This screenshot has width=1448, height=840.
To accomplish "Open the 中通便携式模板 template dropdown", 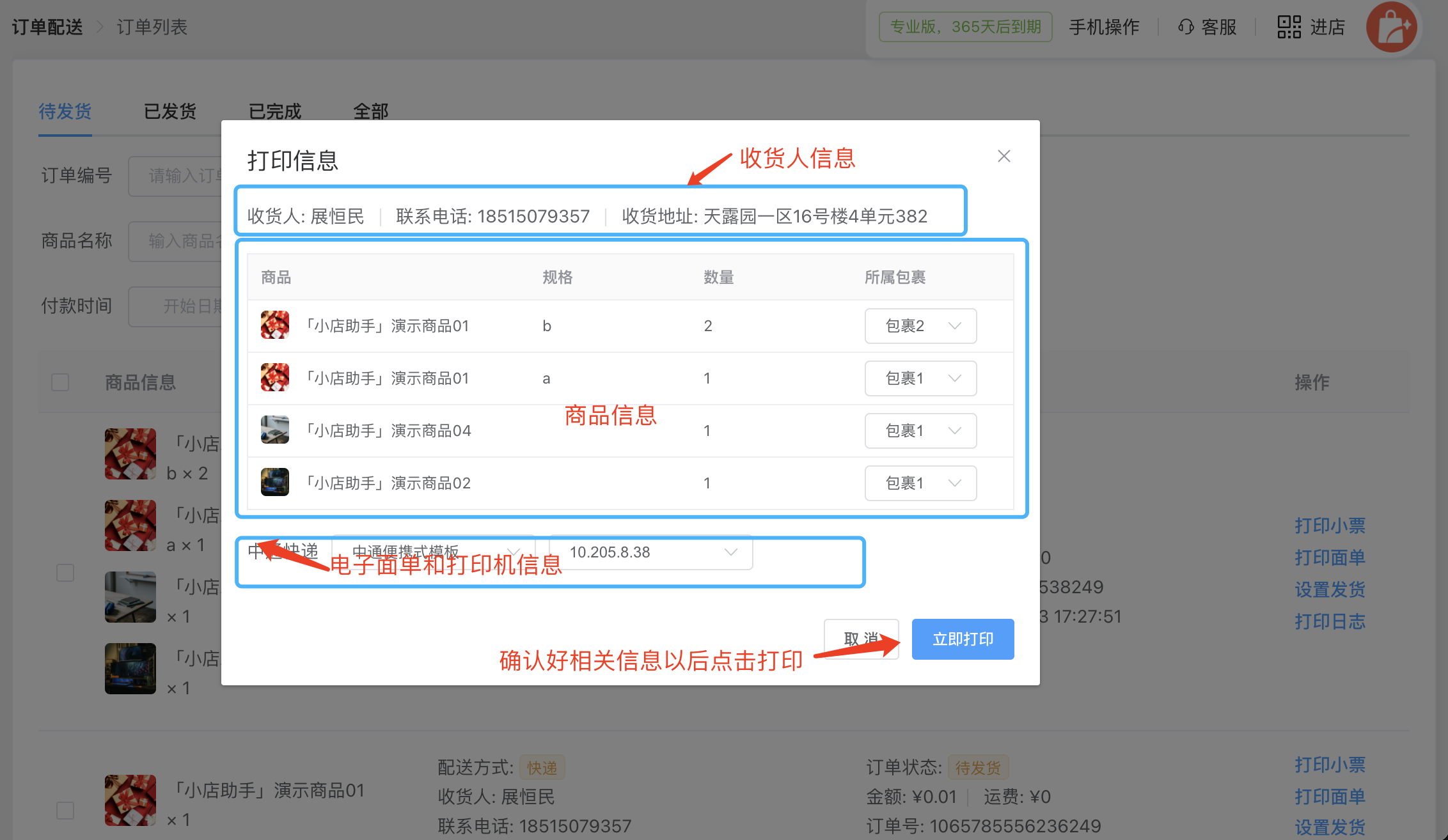I will pyautogui.click(x=434, y=552).
